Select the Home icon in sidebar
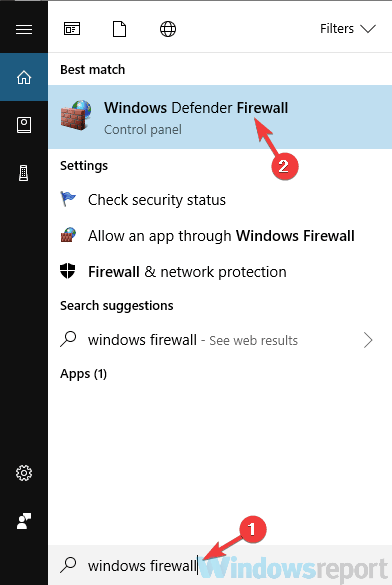The width and height of the screenshot is (392, 585). pos(24,77)
